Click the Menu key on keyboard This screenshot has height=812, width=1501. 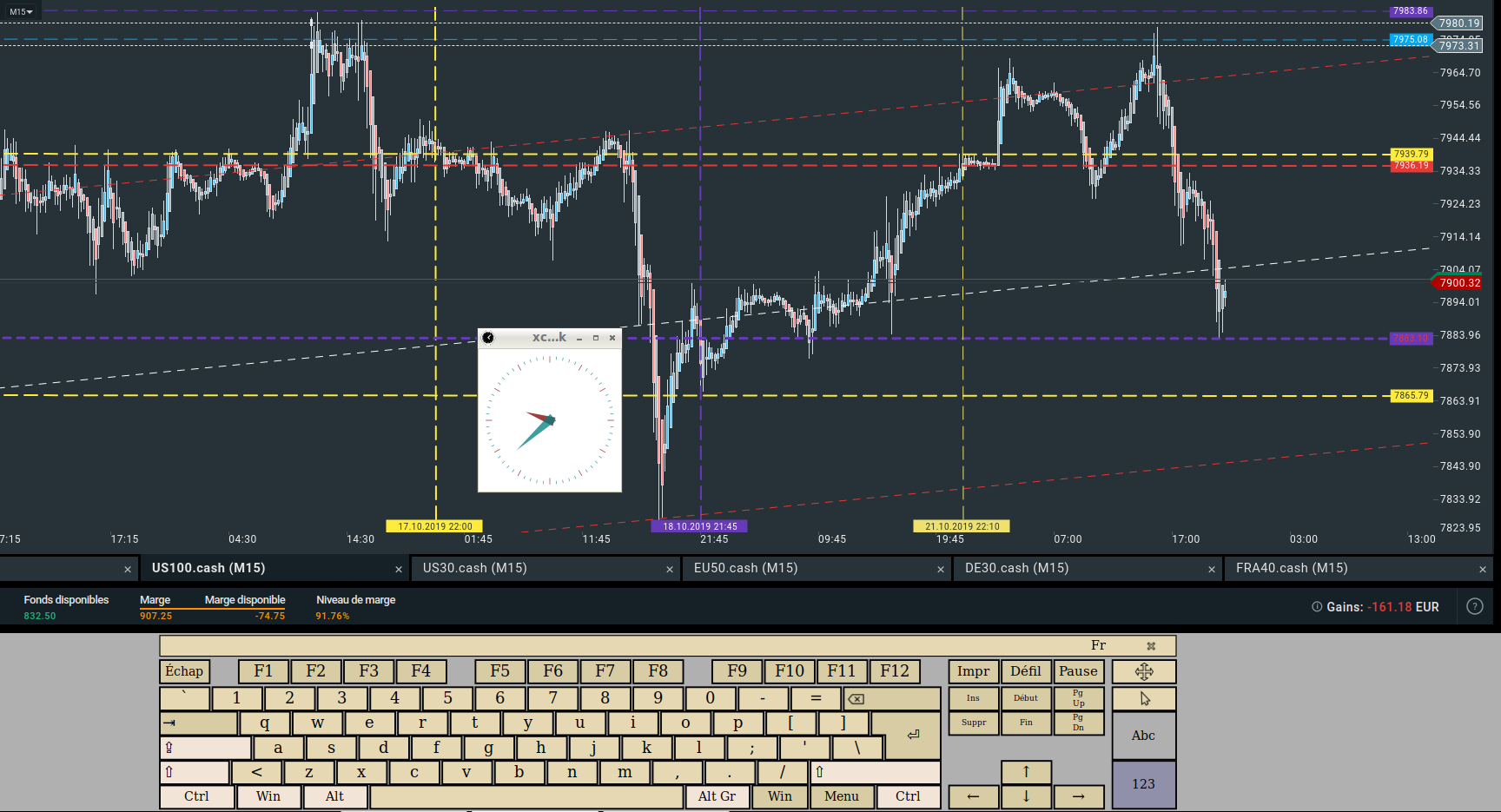(842, 796)
